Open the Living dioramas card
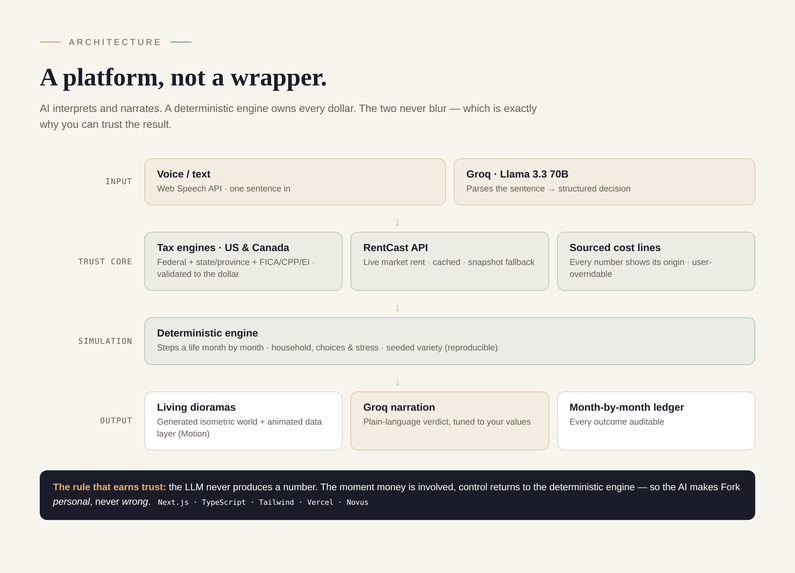 [x=243, y=421]
